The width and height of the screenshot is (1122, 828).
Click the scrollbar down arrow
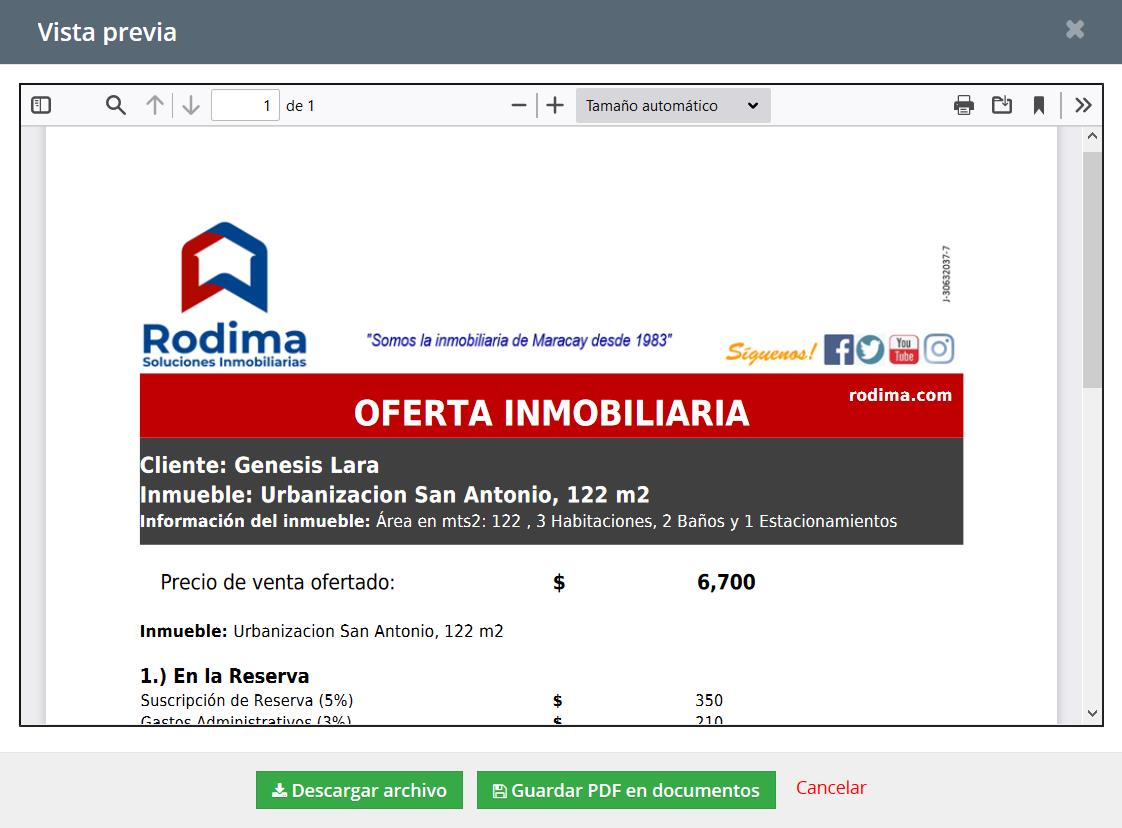(x=1092, y=713)
